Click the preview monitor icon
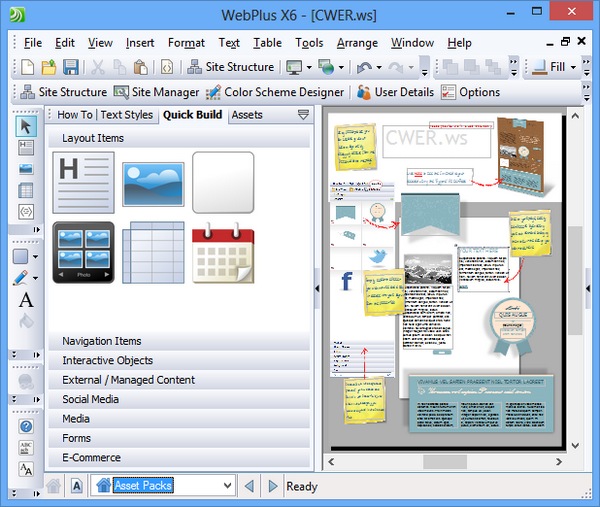 click(x=294, y=67)
